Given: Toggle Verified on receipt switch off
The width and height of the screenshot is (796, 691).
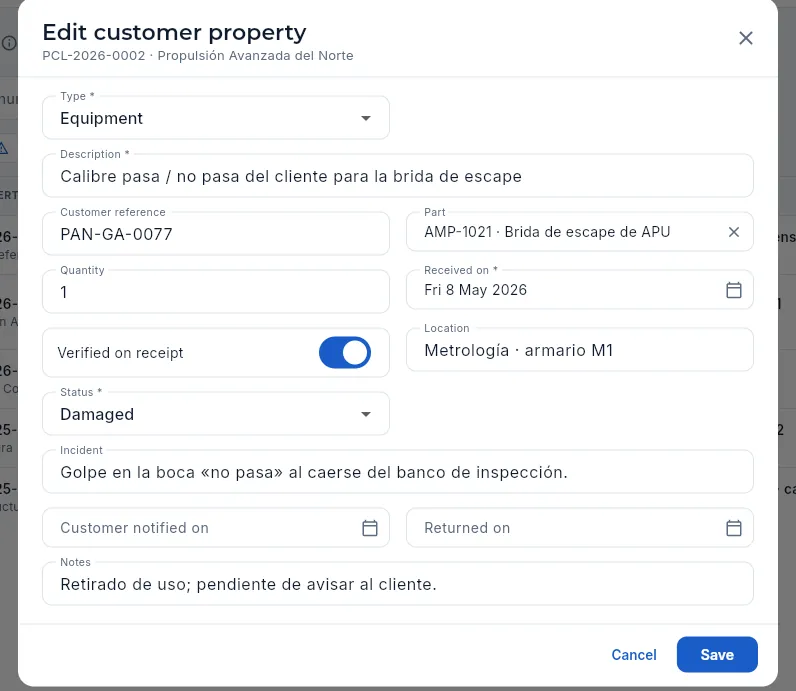Looking at the screenshot, I should (x=345, y=352).
